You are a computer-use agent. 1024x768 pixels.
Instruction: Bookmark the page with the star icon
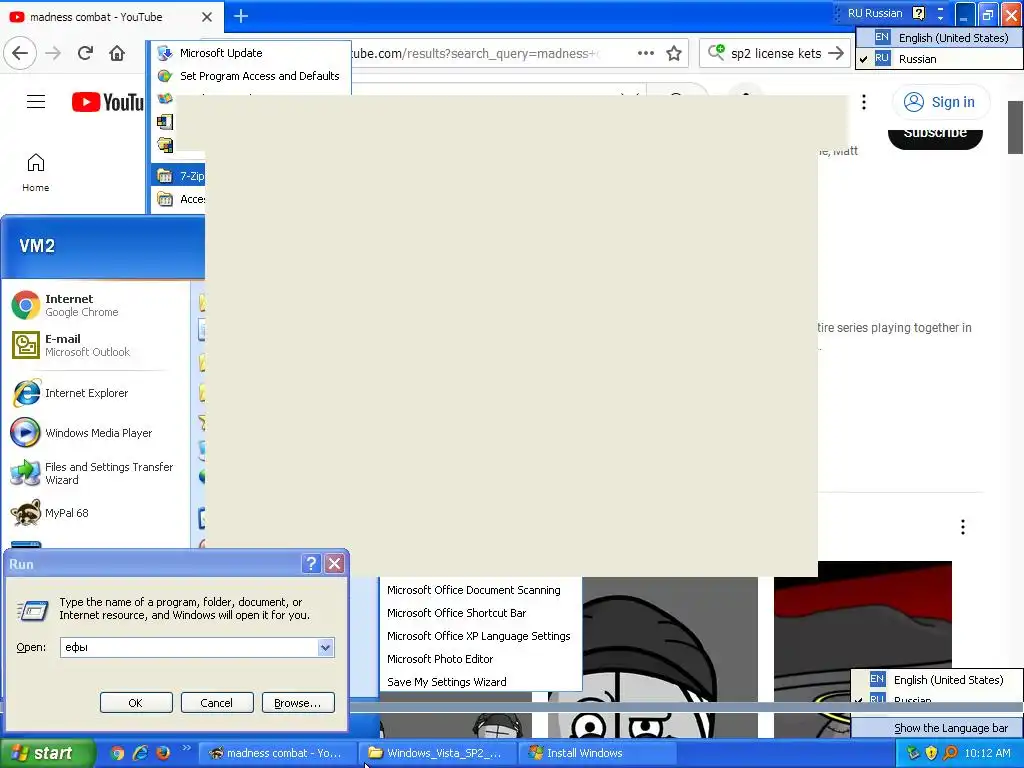674,53
